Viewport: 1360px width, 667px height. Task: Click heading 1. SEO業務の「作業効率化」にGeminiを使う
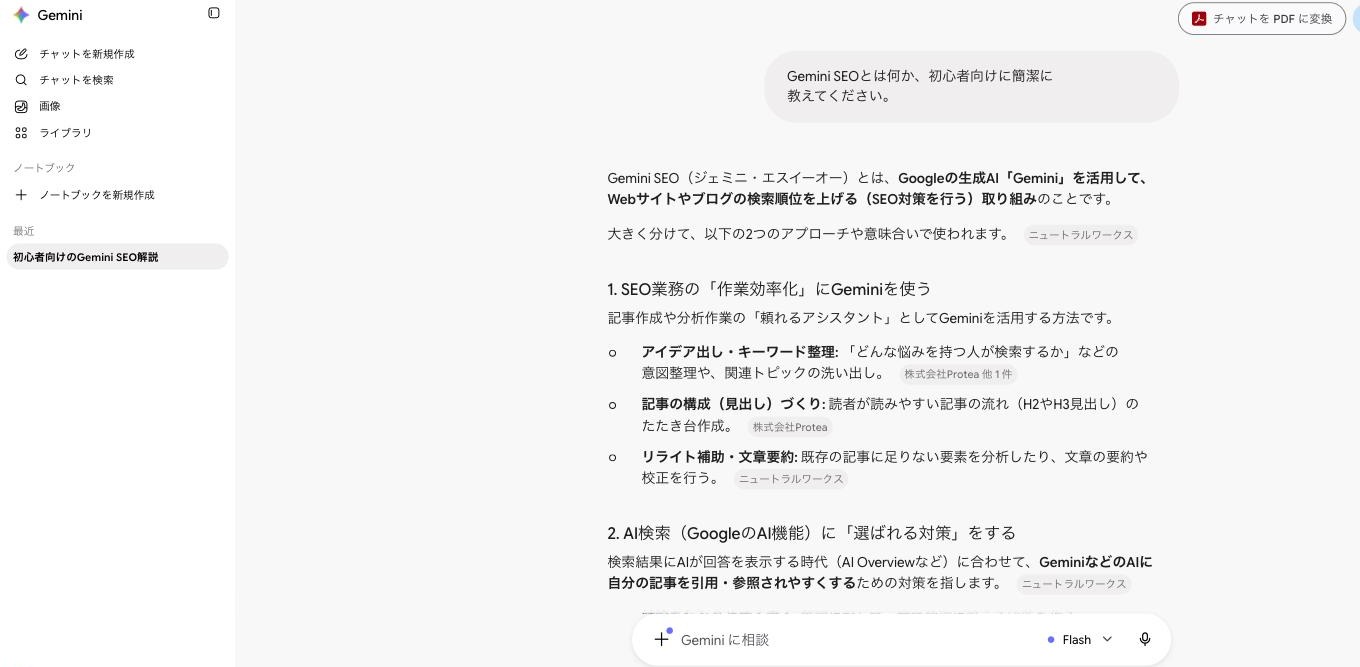[769, 289]
